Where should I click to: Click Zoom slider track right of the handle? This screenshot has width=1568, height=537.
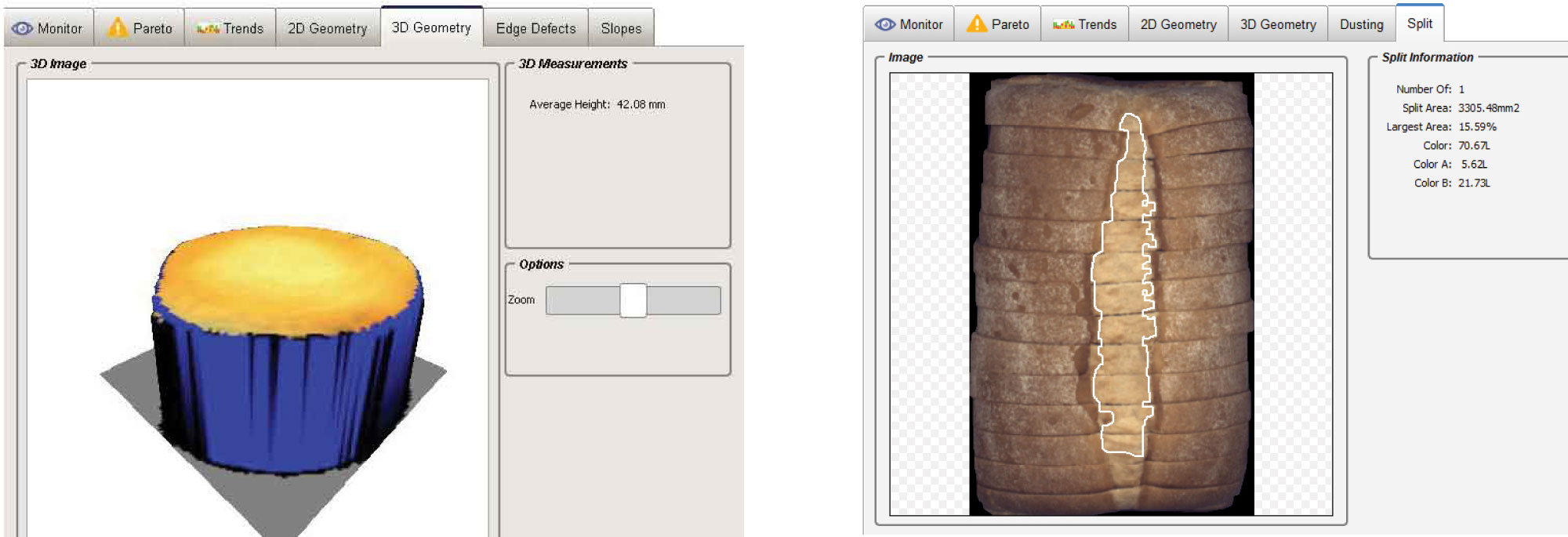[683, 300]
